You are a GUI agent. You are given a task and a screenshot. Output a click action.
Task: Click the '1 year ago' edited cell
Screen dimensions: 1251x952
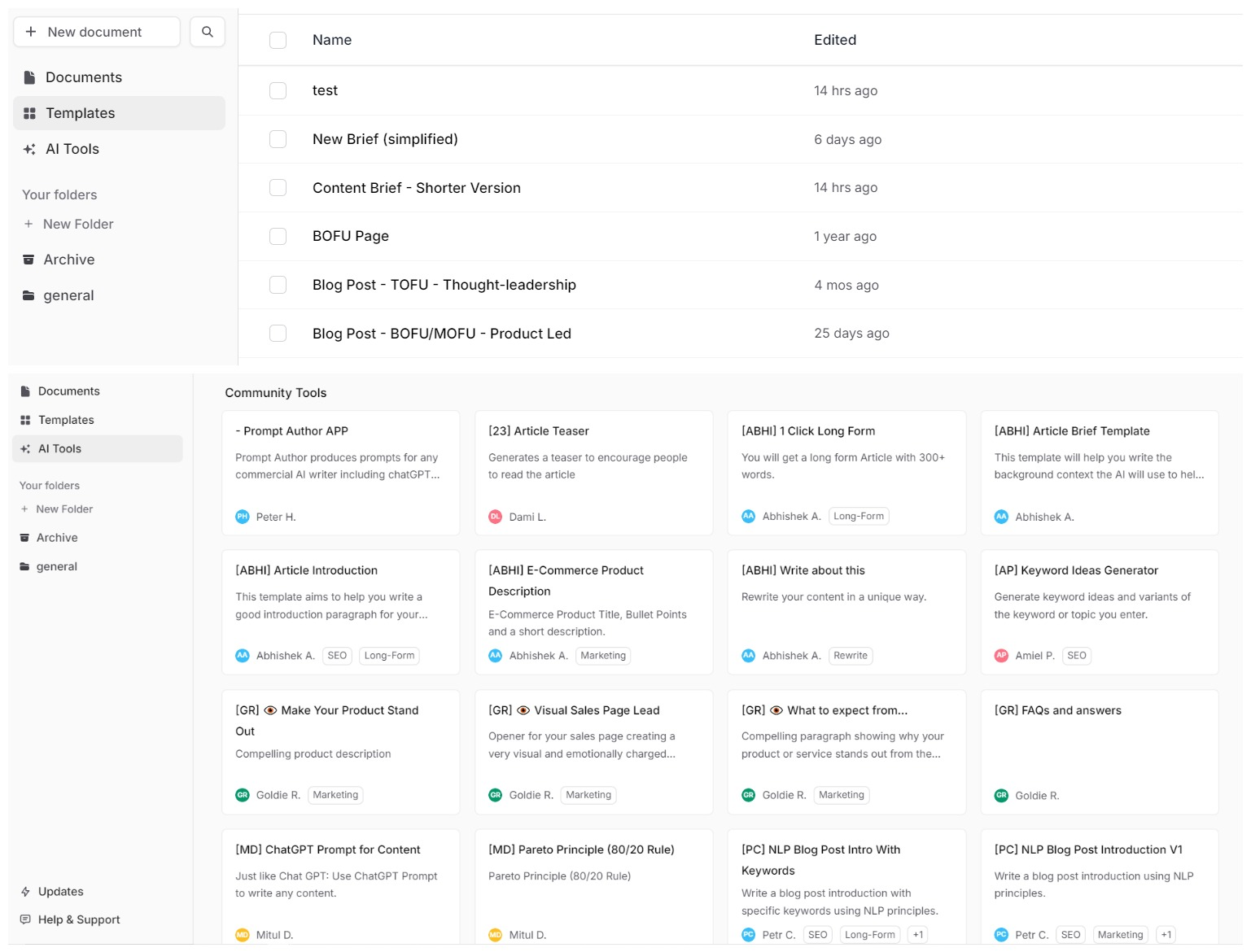[845, 236]
